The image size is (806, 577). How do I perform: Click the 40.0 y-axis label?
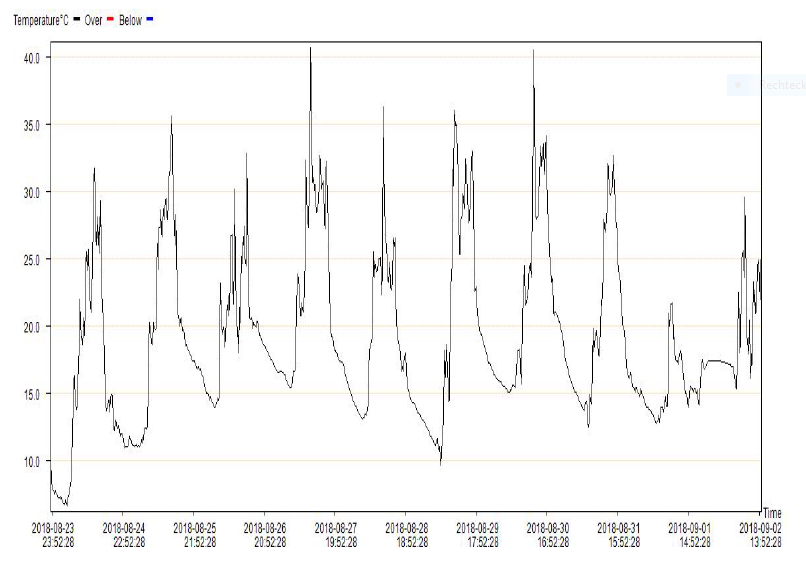(x=31, y=57)
